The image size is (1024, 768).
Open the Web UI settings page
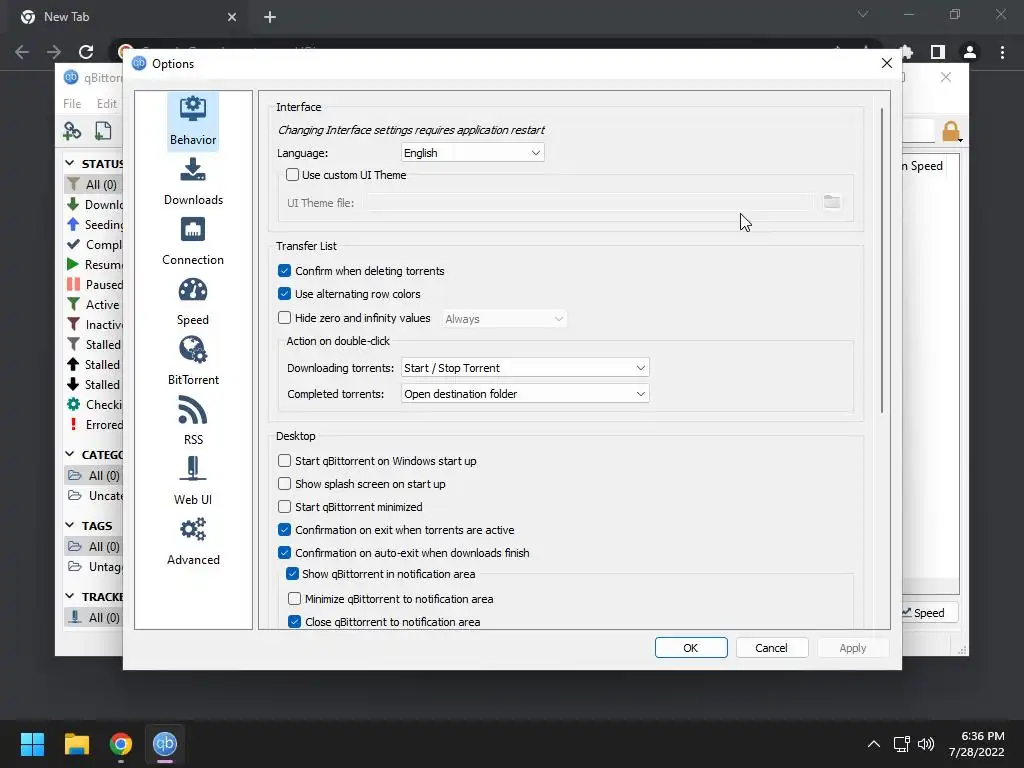(193, 482)
